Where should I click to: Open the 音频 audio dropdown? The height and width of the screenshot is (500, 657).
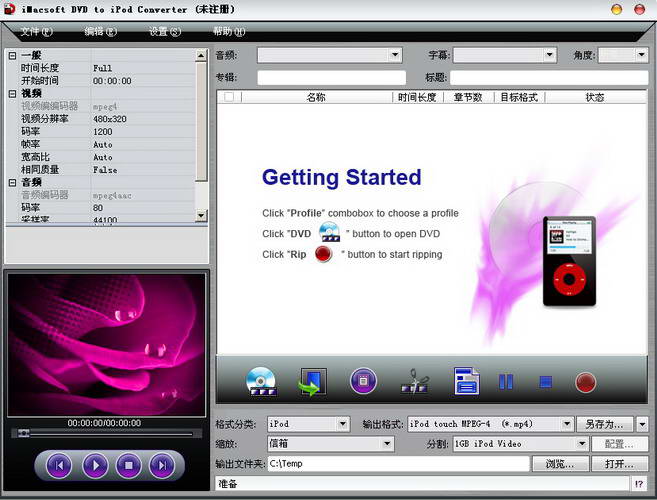pyautogui.click(x=395, y=55)
